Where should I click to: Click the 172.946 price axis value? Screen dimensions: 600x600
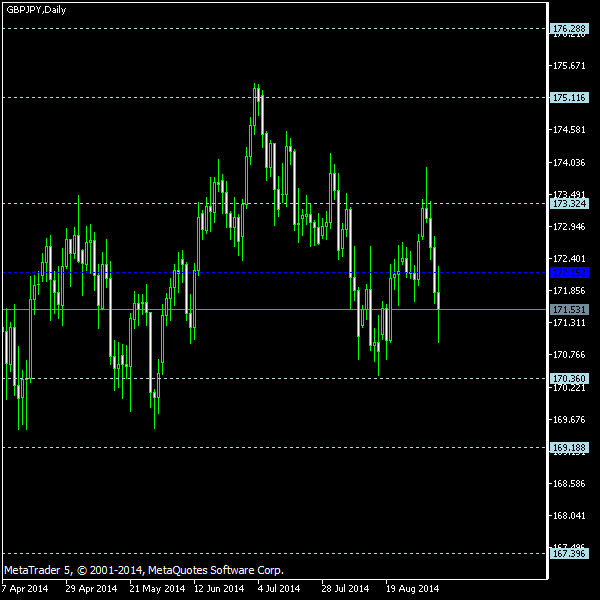[569, 227]
